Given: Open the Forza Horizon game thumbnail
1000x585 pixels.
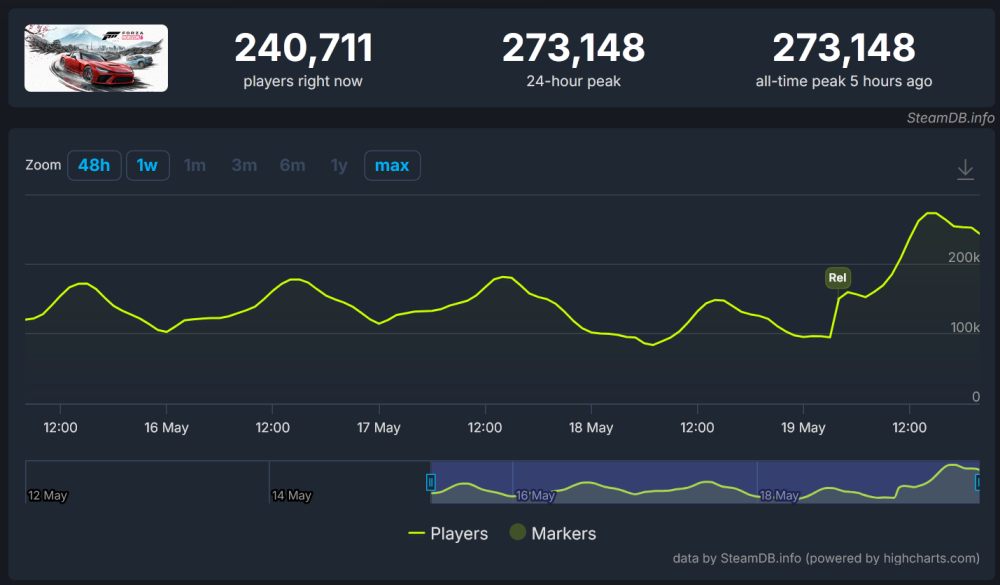Looking at the screenshot, I should (96, 58).
